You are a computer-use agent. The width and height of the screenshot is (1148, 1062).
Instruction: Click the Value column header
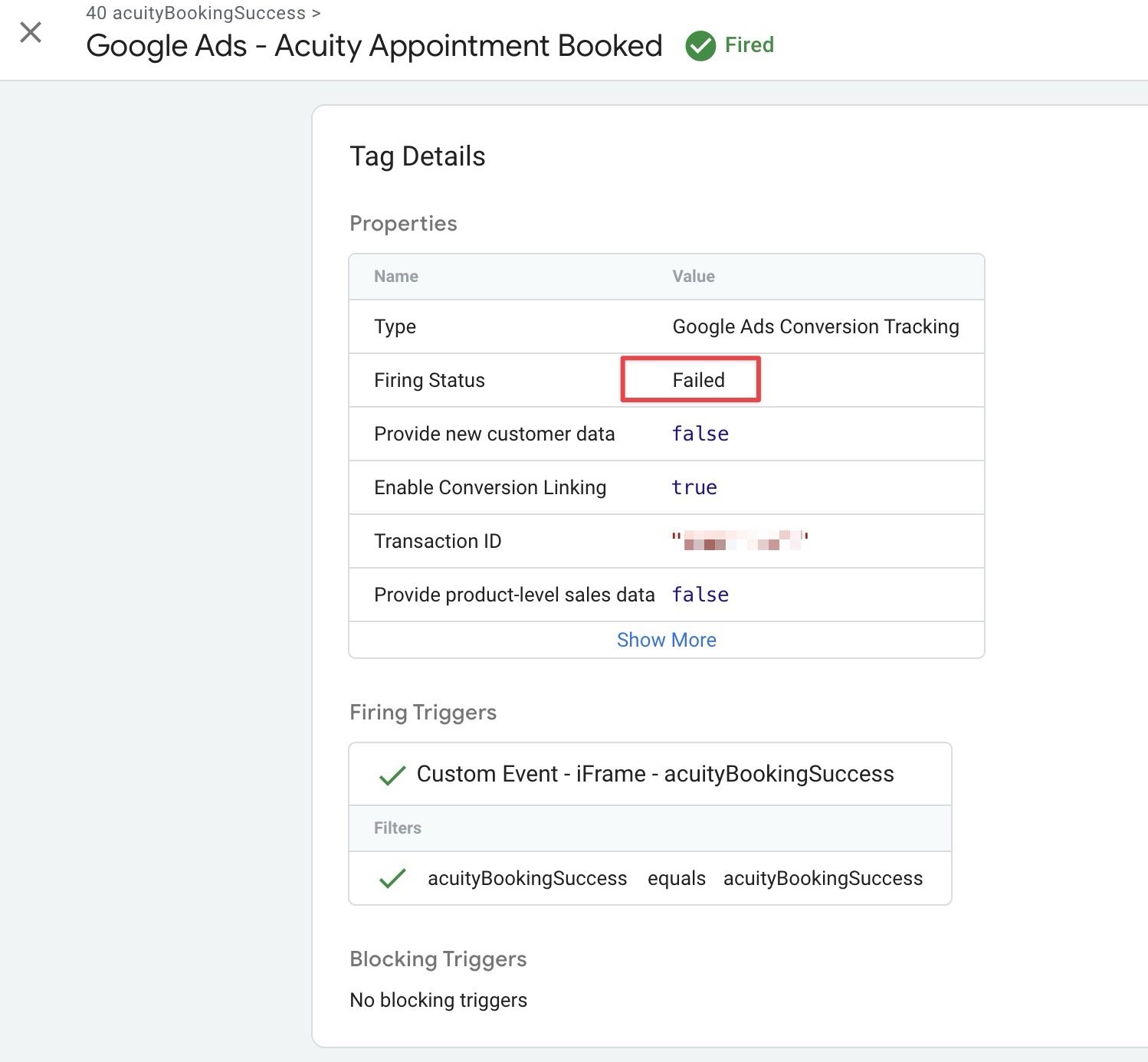pyautogui.click(x=694, y=277)
